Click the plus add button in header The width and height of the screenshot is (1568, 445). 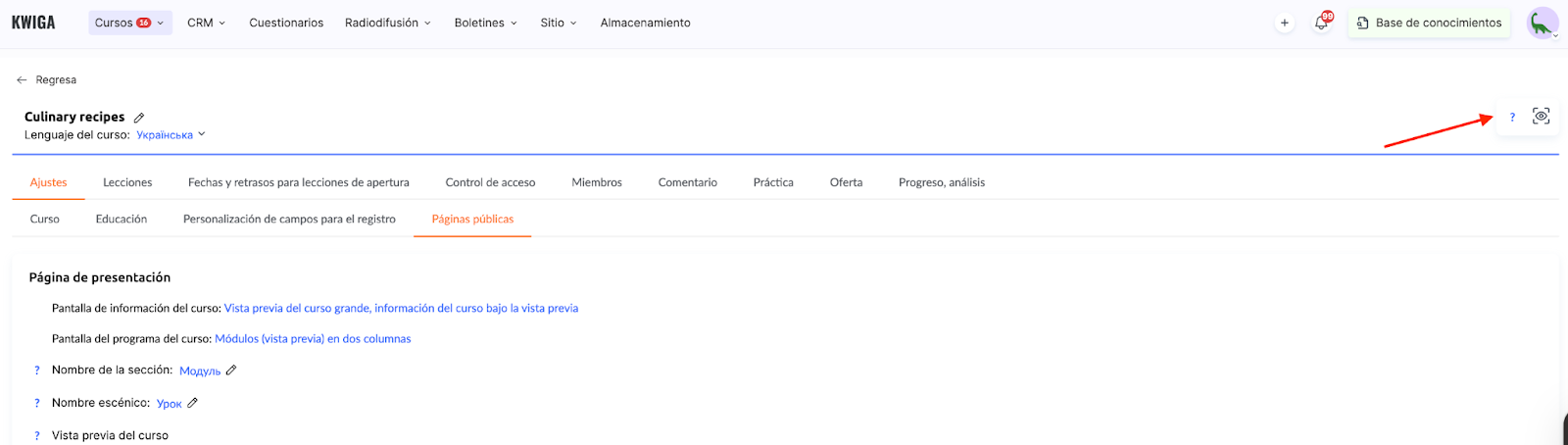1284,23
